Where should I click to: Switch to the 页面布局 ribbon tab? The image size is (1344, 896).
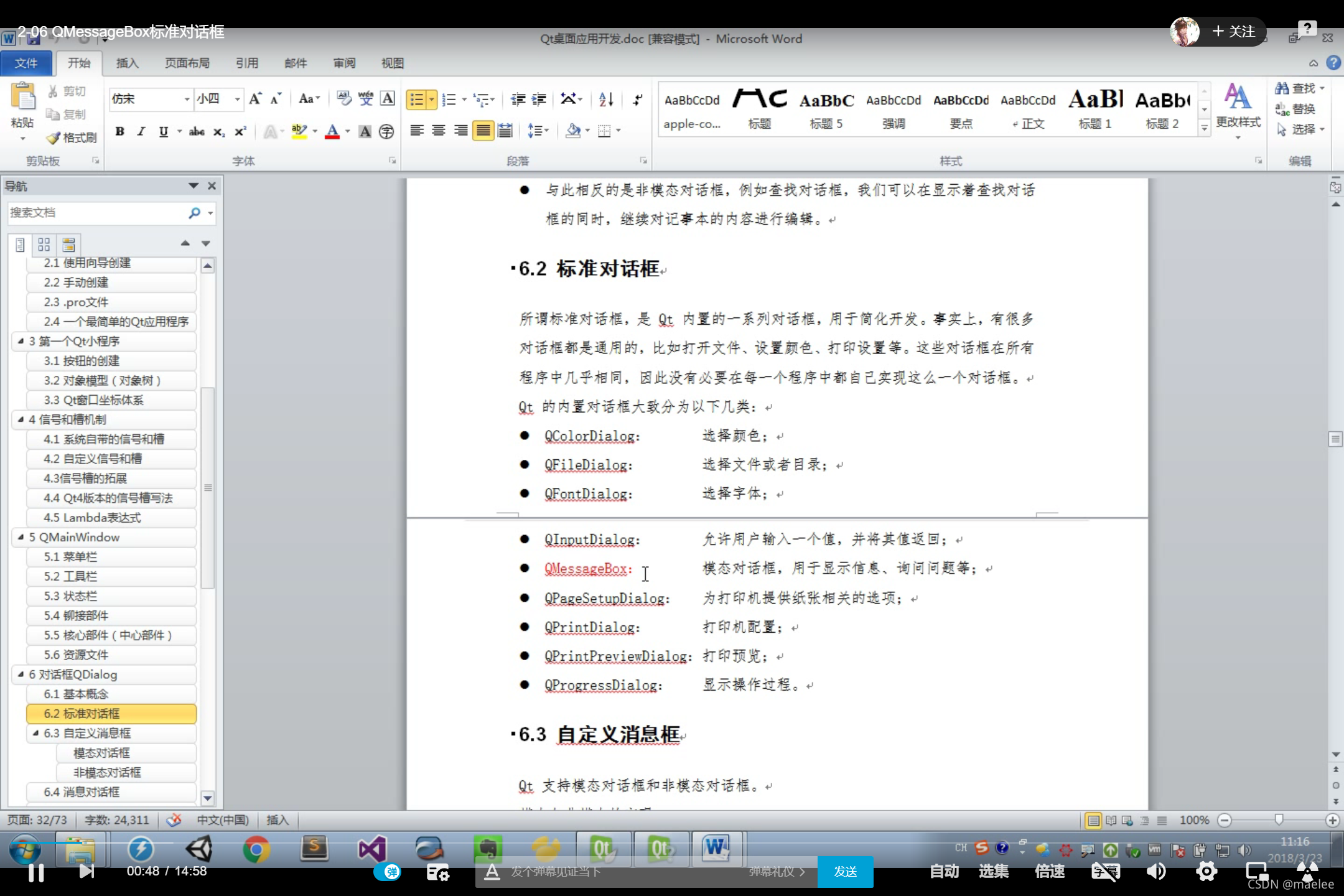point(187,63)
